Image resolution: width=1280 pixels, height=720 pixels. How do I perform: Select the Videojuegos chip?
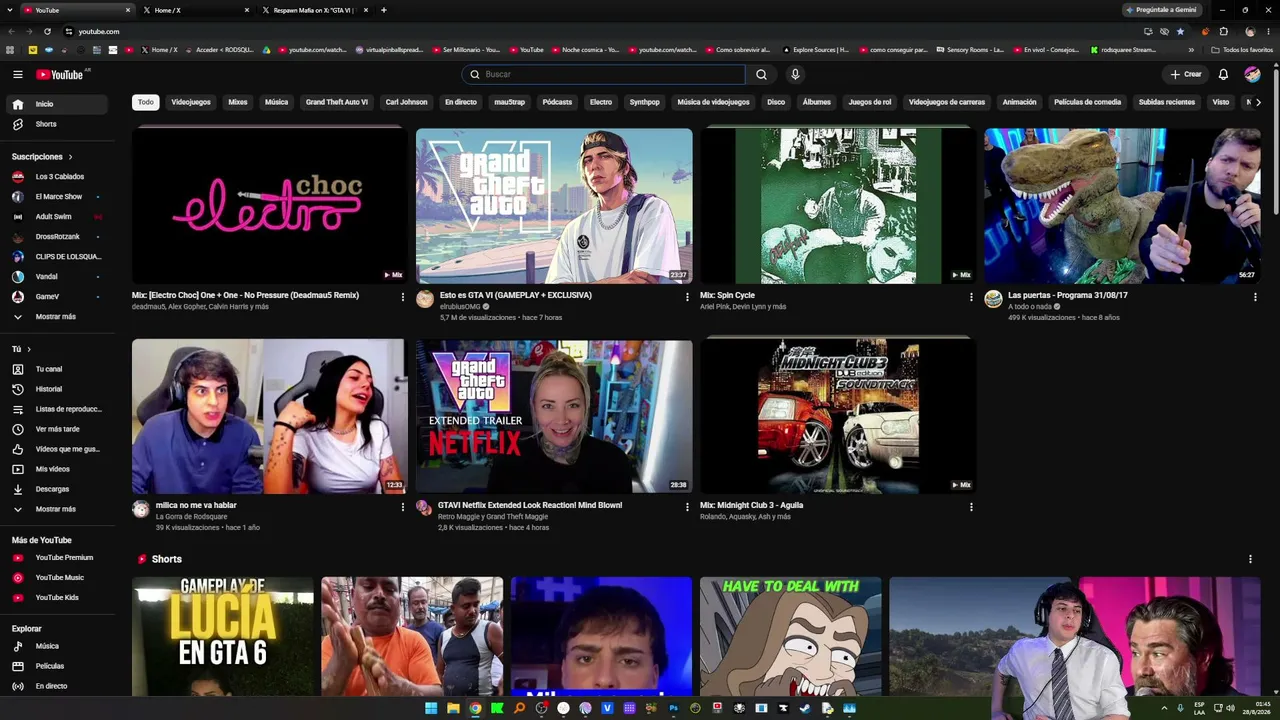coord(191,102)
